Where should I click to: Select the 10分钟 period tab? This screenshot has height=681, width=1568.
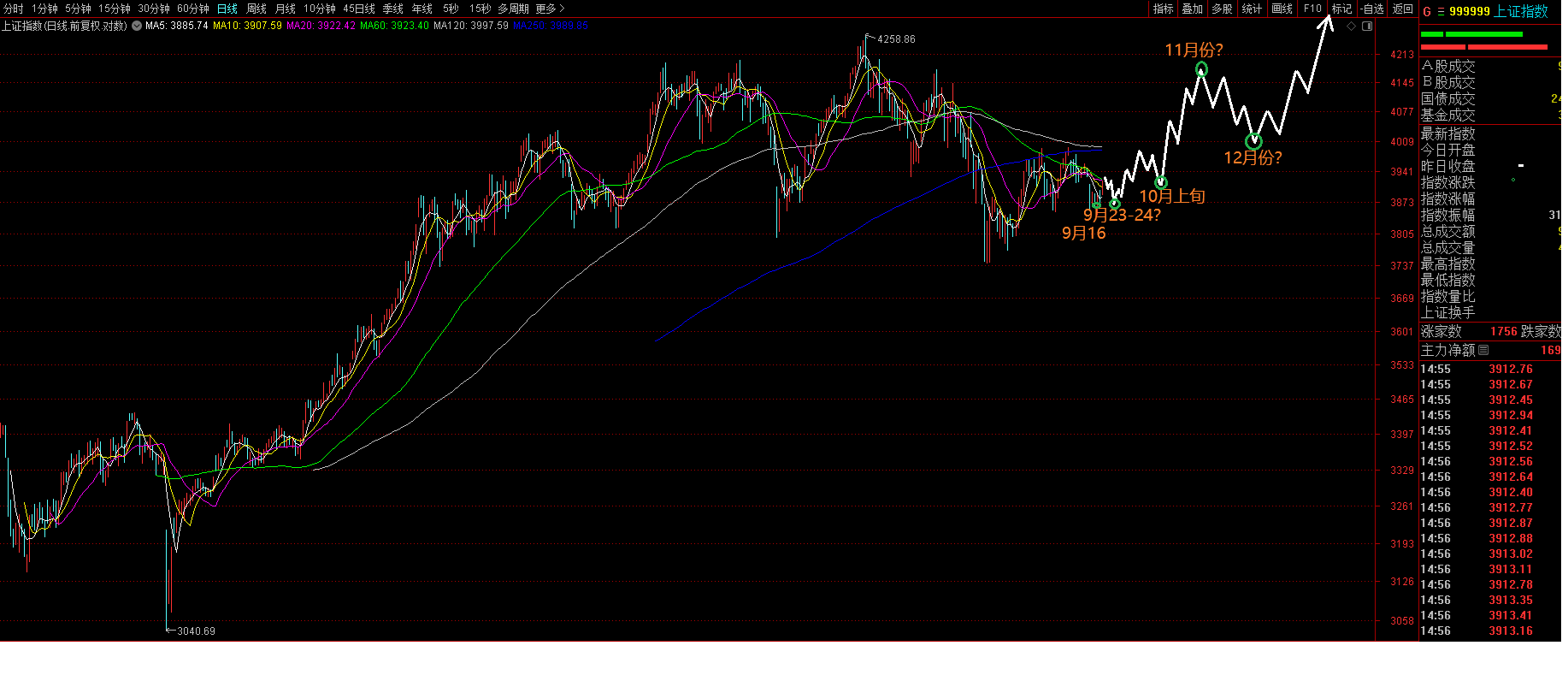(320, 9)
